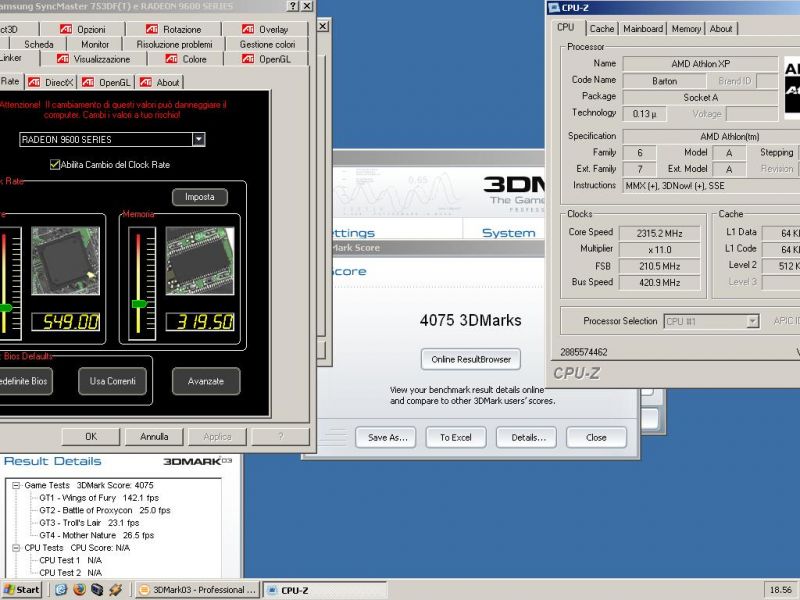Click the Annulla button
The height and width of the screenshot is (600, 800).
tap(154, 437)
